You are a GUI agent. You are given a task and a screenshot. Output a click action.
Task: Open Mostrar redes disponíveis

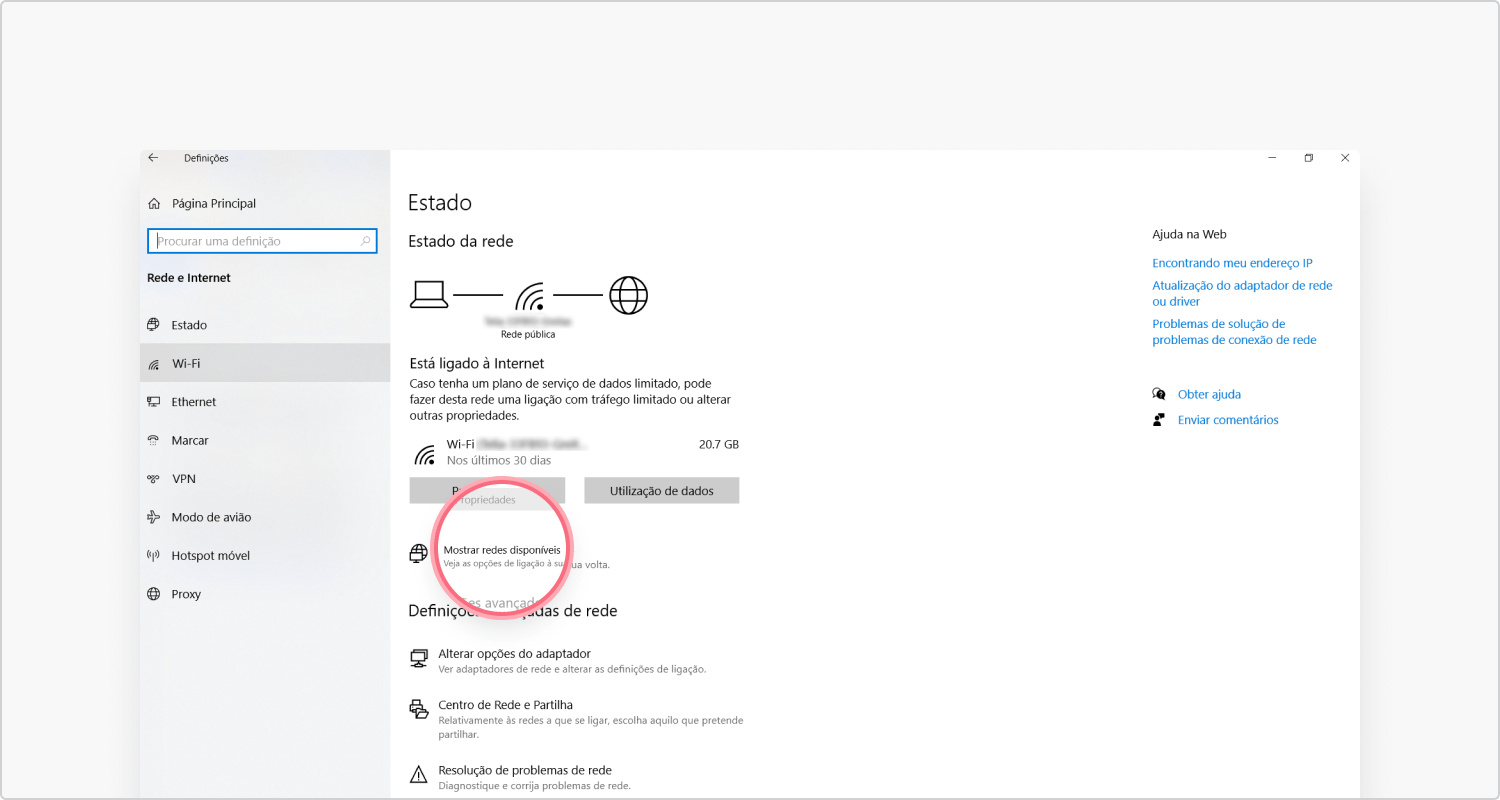pos(502,550)
